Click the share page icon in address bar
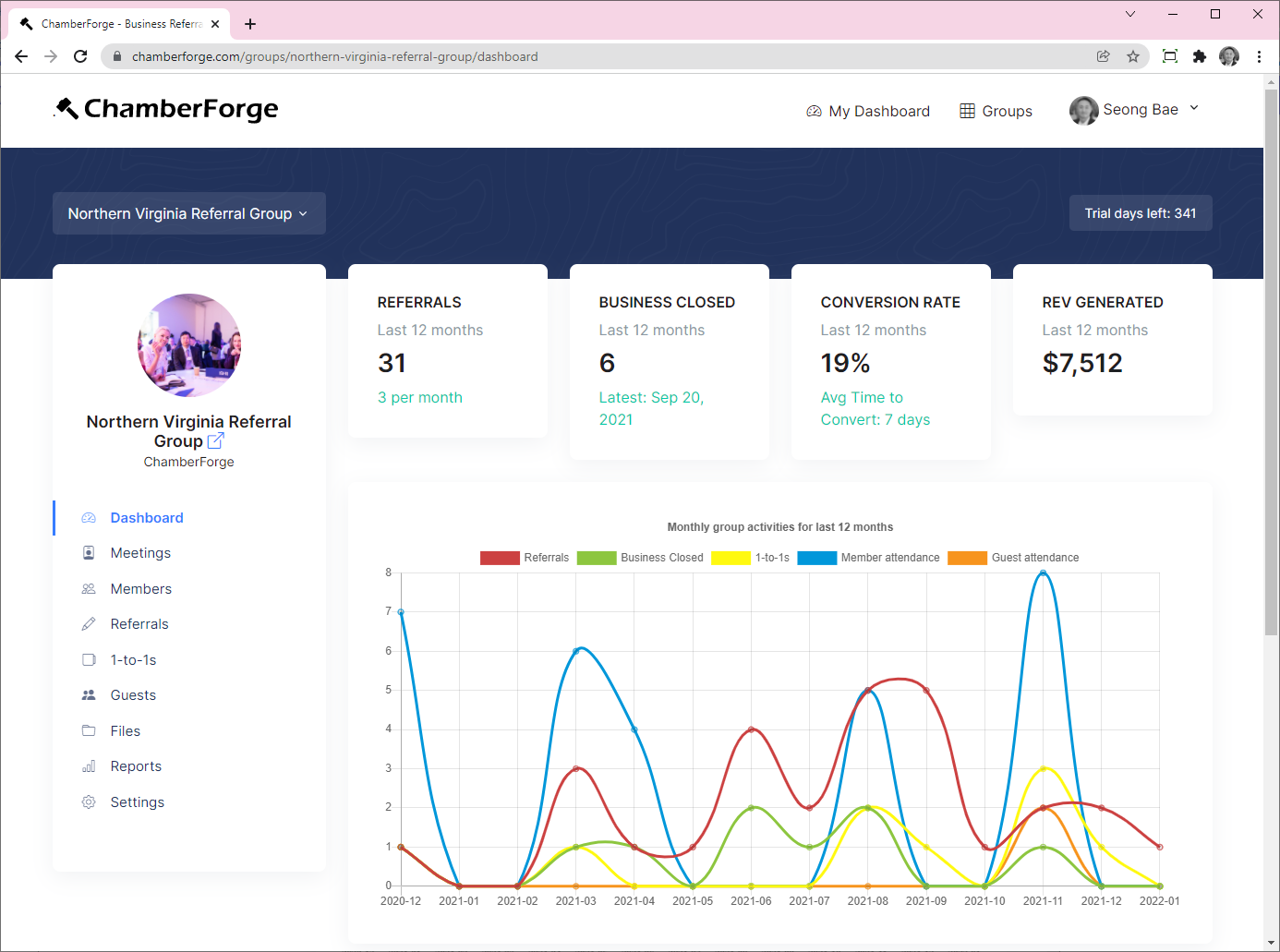This screenshot has width=1280, height=952. pos(1103,56)
